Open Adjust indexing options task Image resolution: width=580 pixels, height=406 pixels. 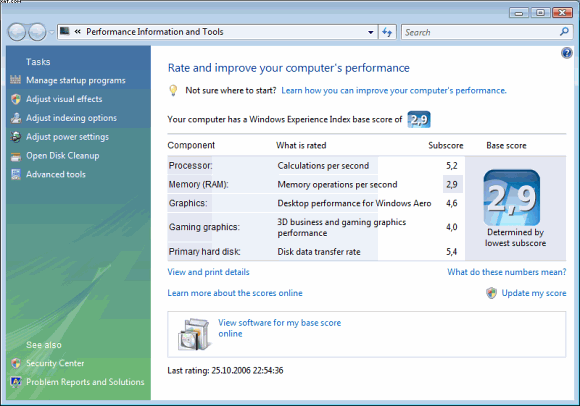(71, 118)
